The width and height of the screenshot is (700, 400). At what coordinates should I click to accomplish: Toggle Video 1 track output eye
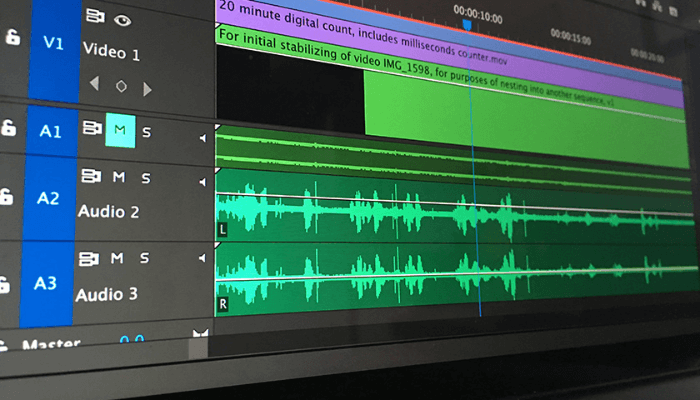click(122, 20)
